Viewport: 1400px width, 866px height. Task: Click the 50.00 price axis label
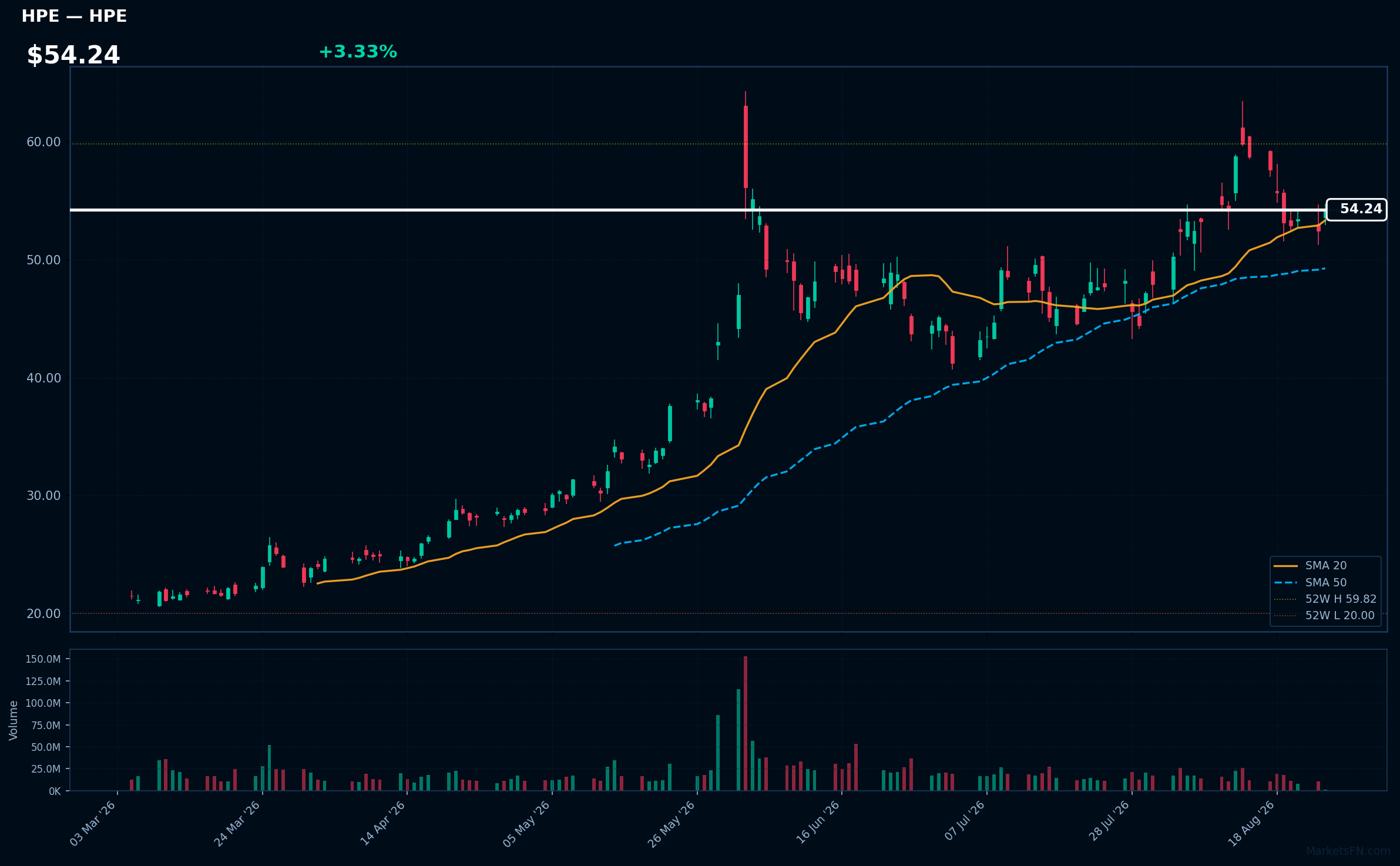(x=43, y=260)
